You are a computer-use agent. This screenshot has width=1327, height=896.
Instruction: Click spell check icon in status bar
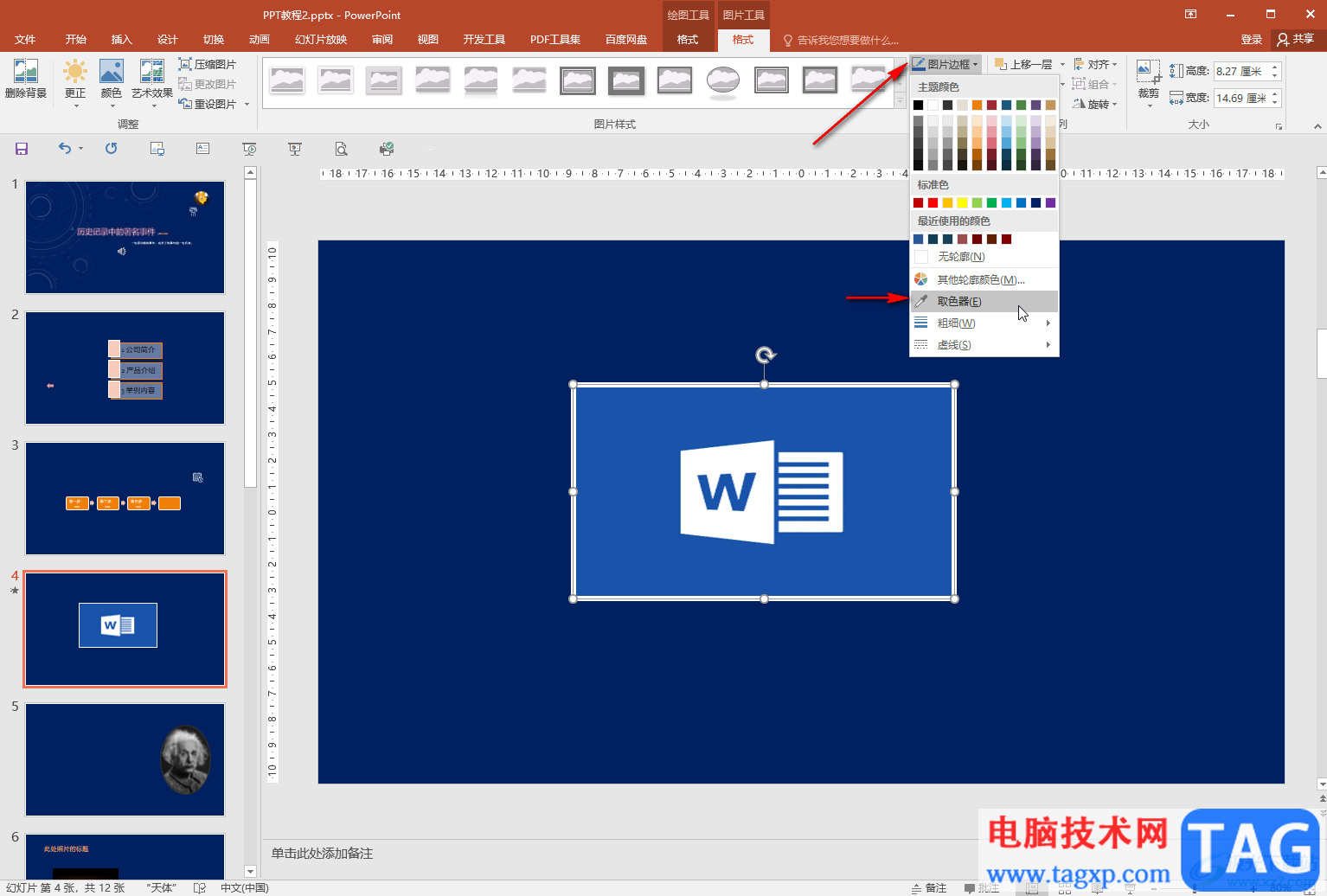200,888
